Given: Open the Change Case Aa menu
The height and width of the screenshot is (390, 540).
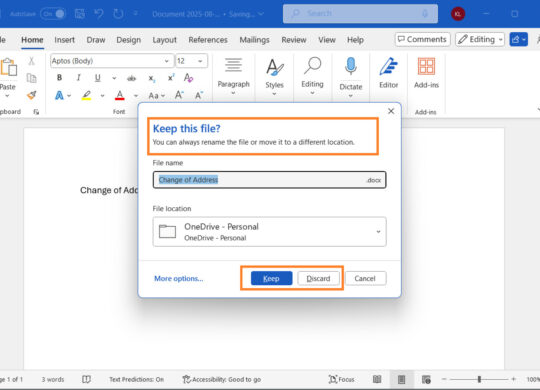Looking at the screenshot, I should [156, 95].
